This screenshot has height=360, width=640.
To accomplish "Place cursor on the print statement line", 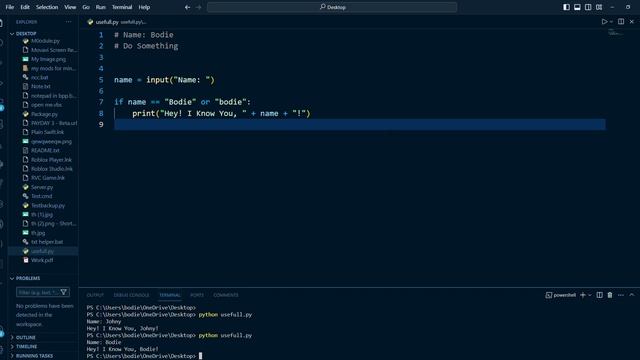I will point(221,113).
